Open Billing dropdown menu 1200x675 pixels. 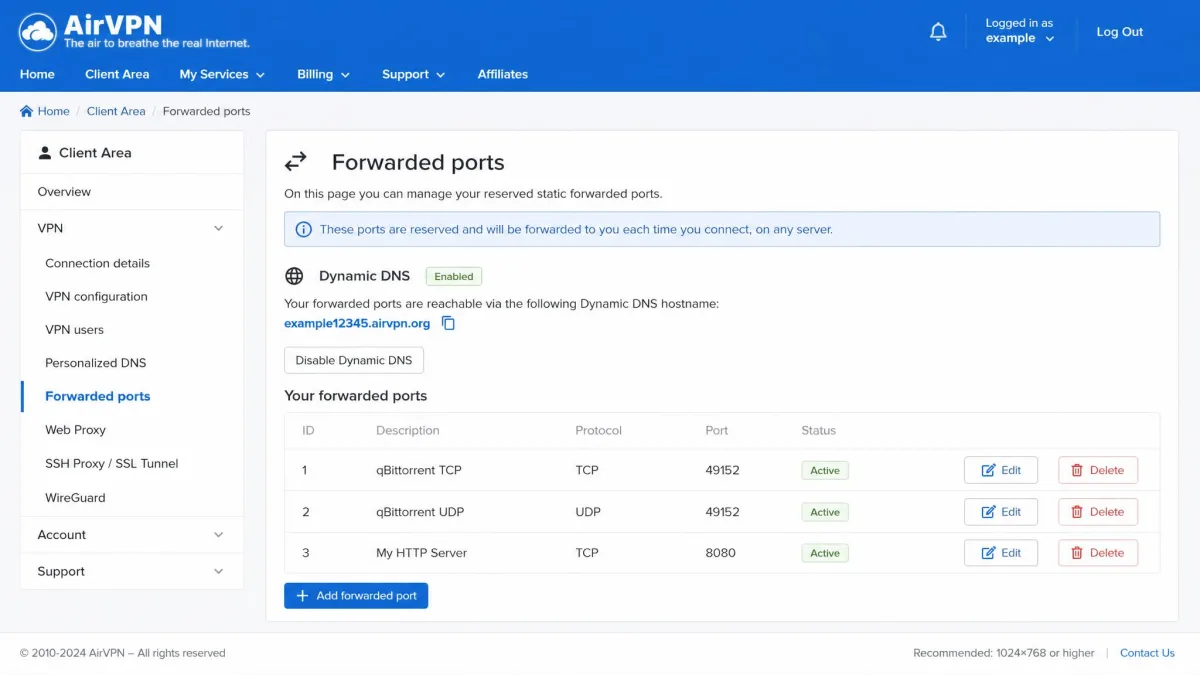(323, 74)
